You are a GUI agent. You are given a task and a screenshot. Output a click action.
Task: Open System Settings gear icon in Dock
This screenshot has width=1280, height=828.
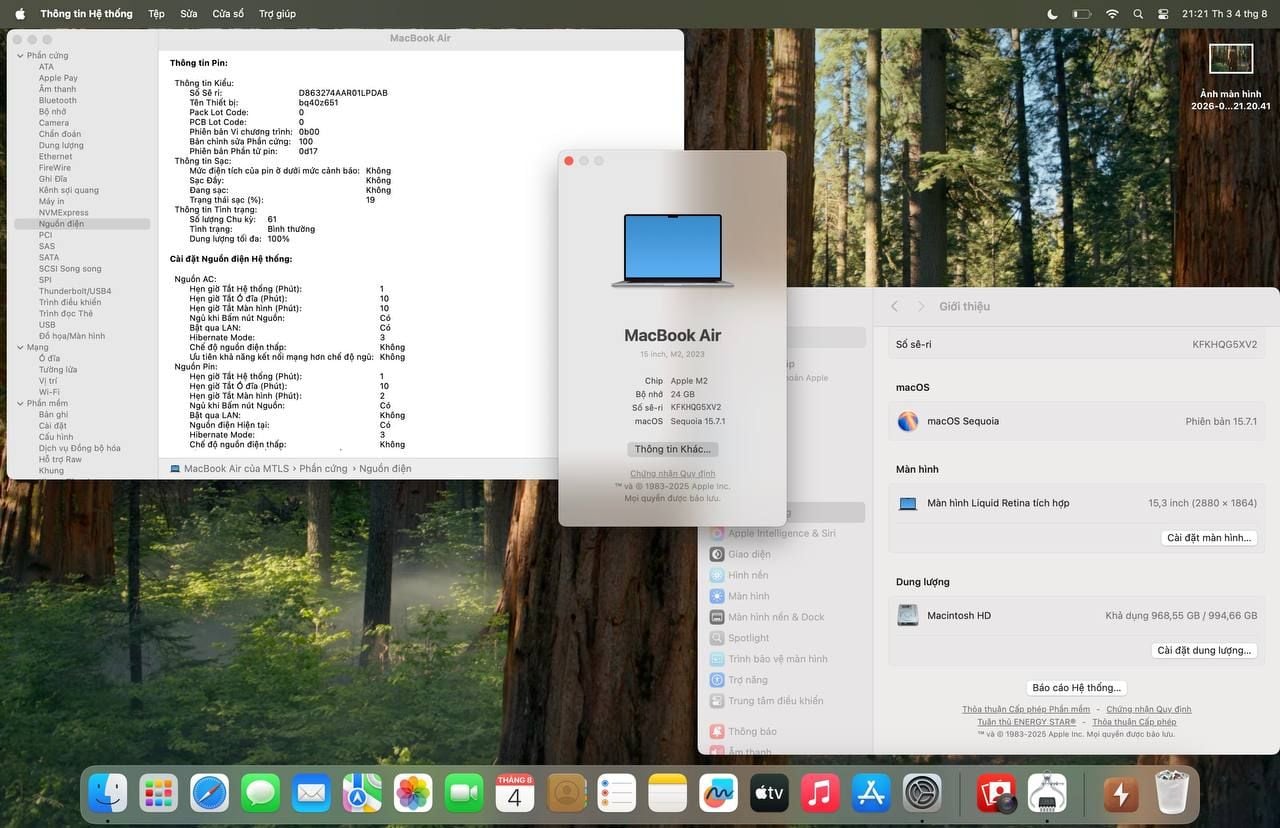pos(922,794)
